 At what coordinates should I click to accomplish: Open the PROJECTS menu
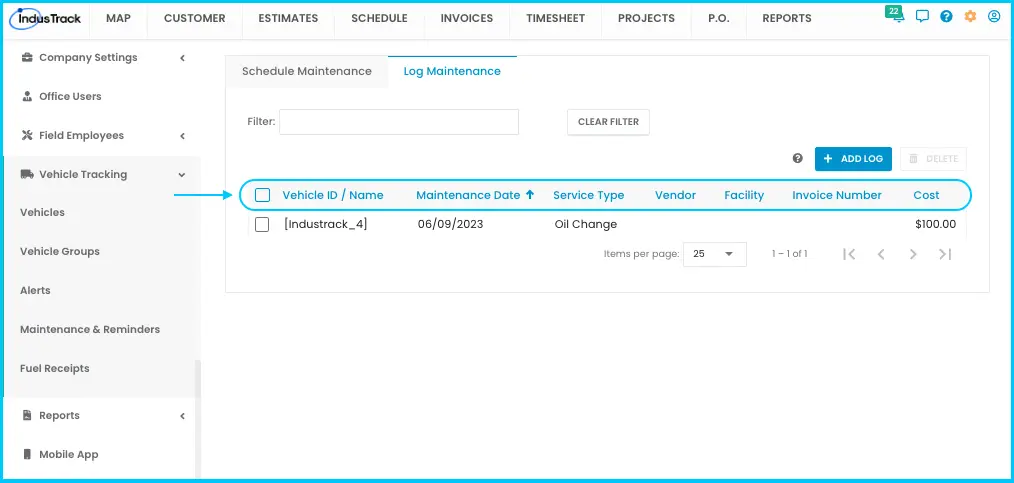(x=646, y=19)
